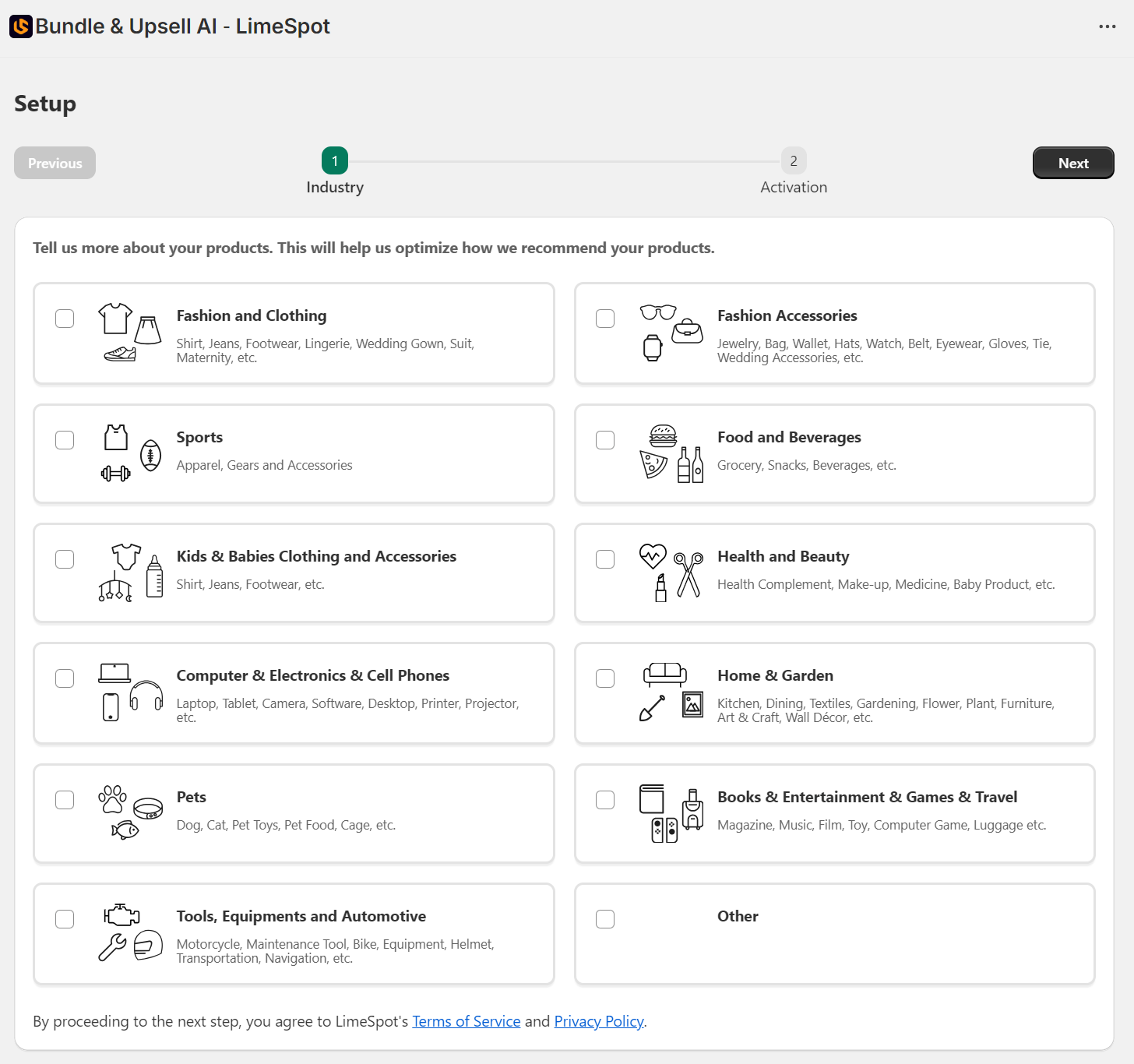Click the Computer & Electronics laptop icon
This screenshot has height=1064, width=1134.
(114, 673)
